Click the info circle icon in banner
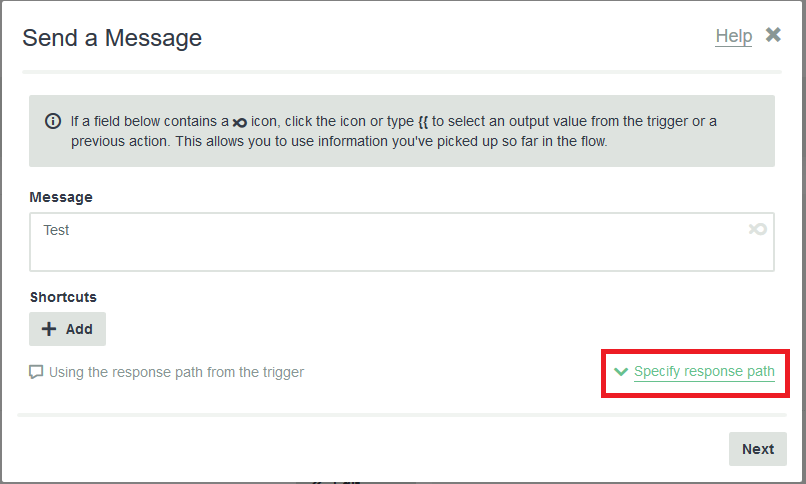 [x=53, y=121]
